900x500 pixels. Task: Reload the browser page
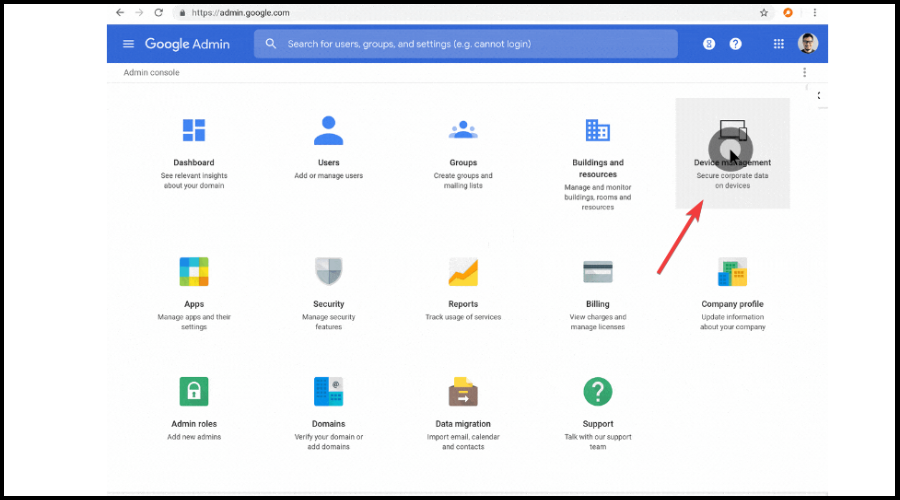pyautogui.click(x=158, y=13)
